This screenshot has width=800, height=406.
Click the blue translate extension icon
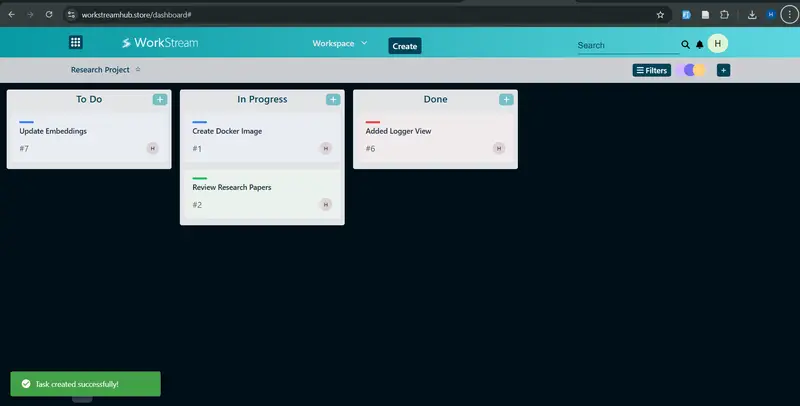tap(686, 15)
